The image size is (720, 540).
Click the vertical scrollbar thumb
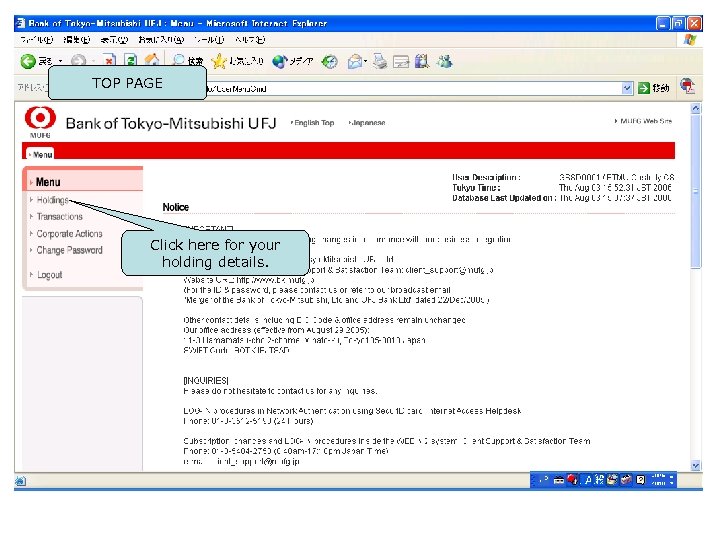pos(696,191)
